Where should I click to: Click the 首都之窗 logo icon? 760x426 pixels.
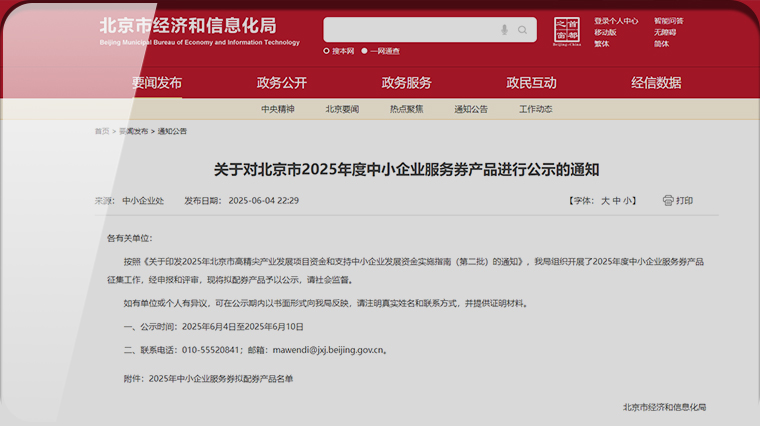567,31
